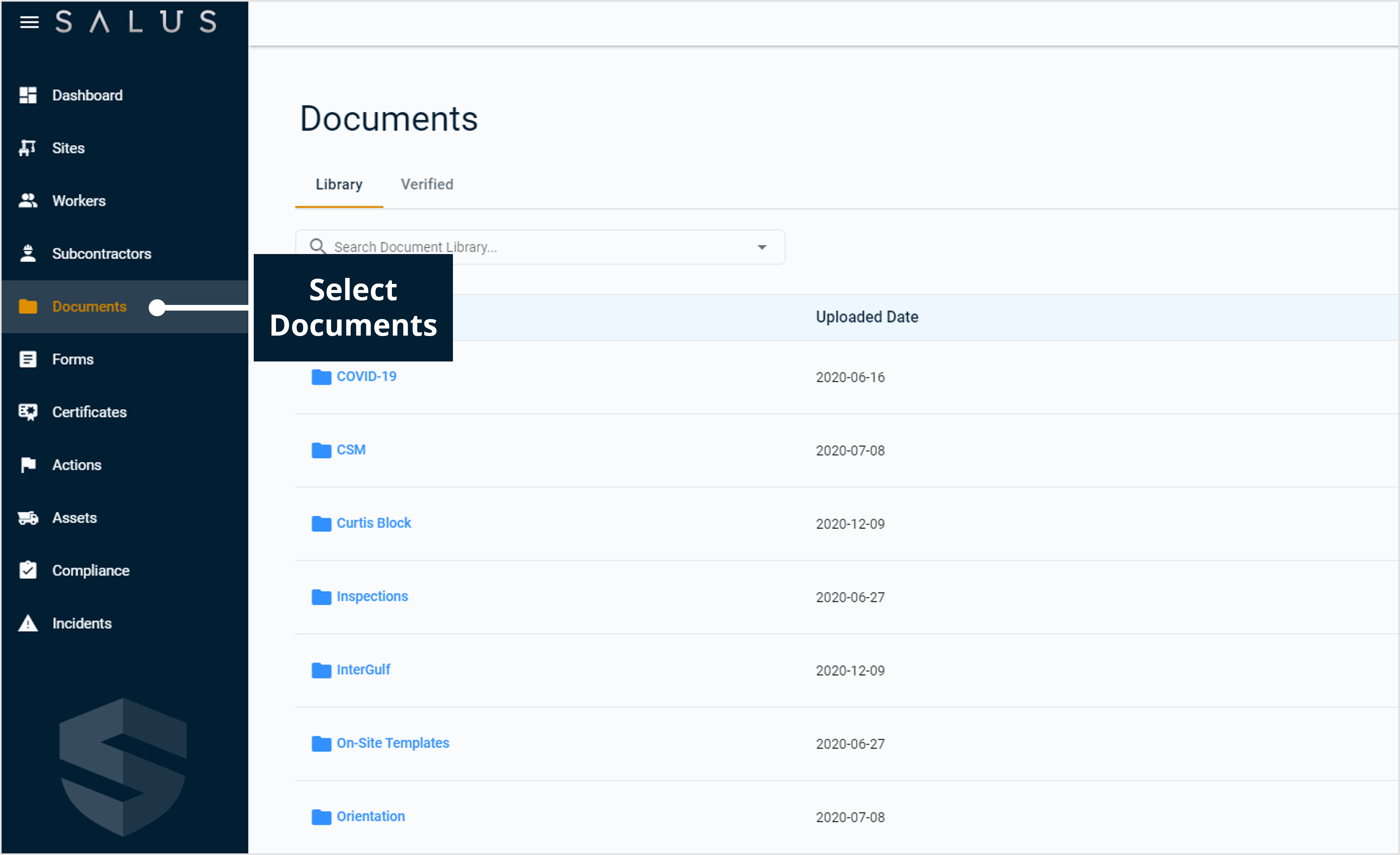Select the Assets truck icon

click(28, 517)
